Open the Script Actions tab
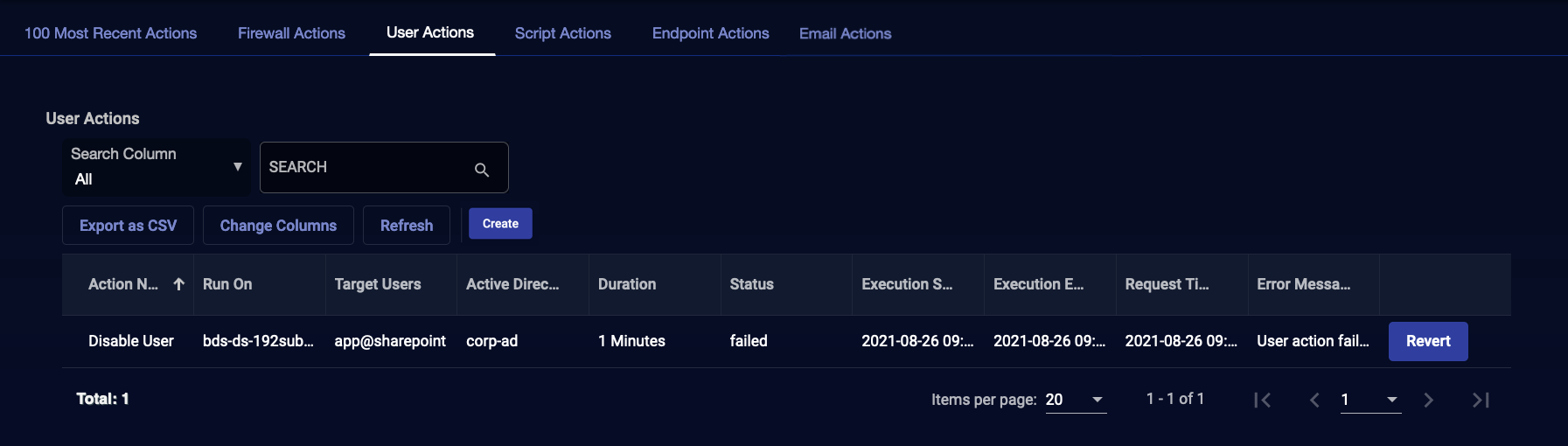 point(562,33)
